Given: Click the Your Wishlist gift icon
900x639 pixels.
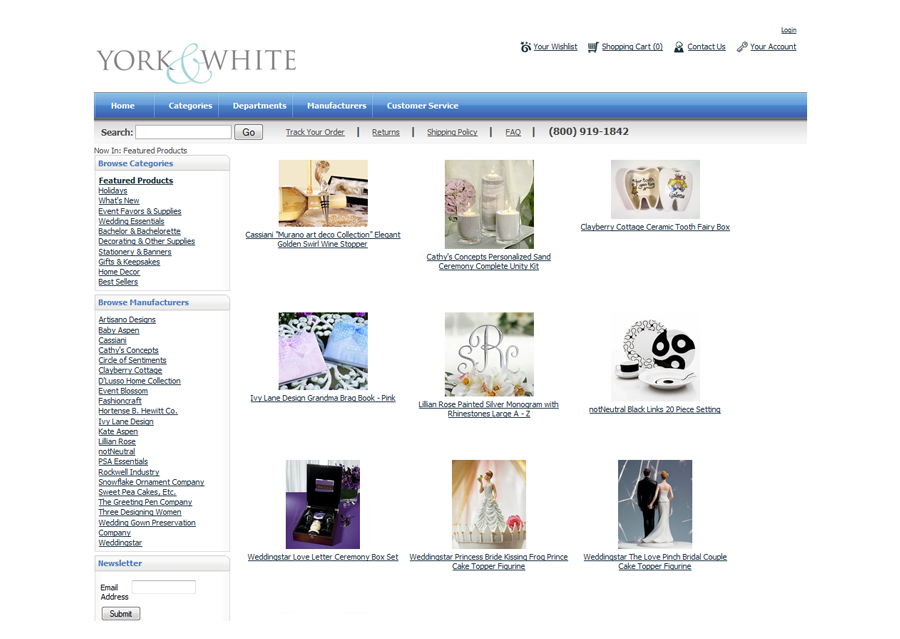Looking at the screenshot, I should tap(525, 47).
